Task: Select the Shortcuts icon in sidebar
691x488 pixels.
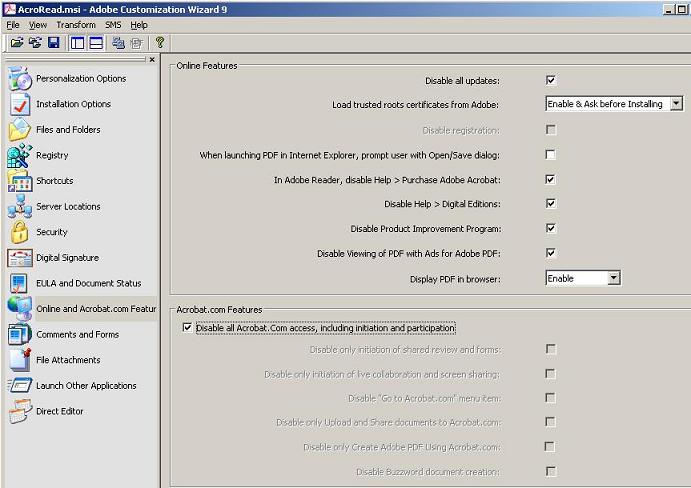Action: click(19, 181)
